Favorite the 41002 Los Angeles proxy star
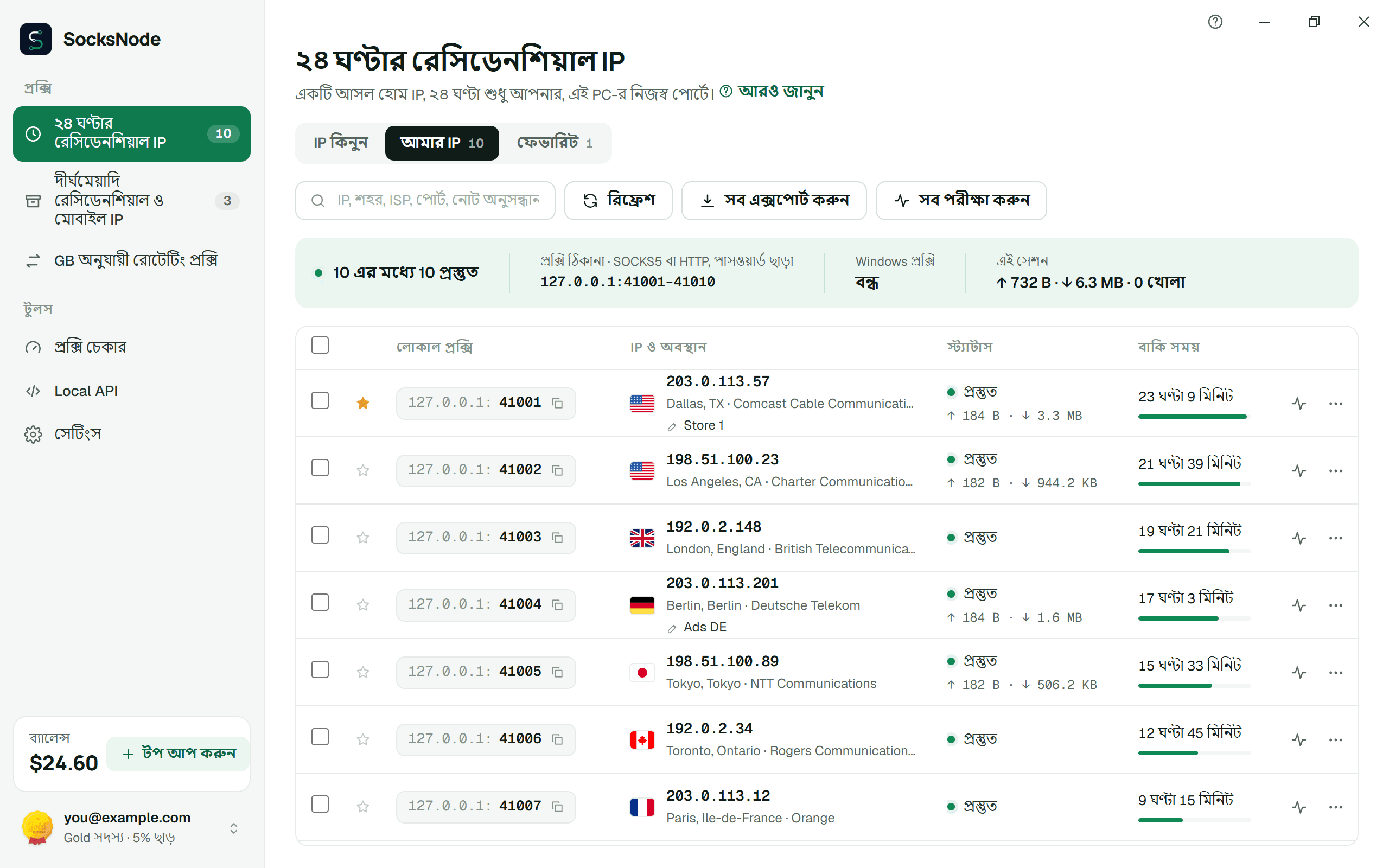The width and height of the screenshot is (1389, 868). coord(363,470)
